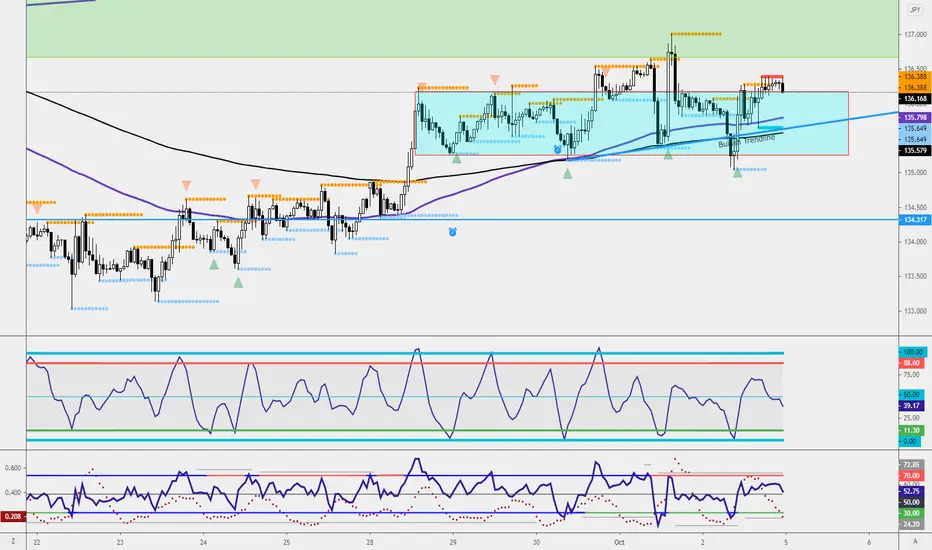The image size is (932, 550).
Task: Click the gray 72.85 RSI label
Action: 912,464
